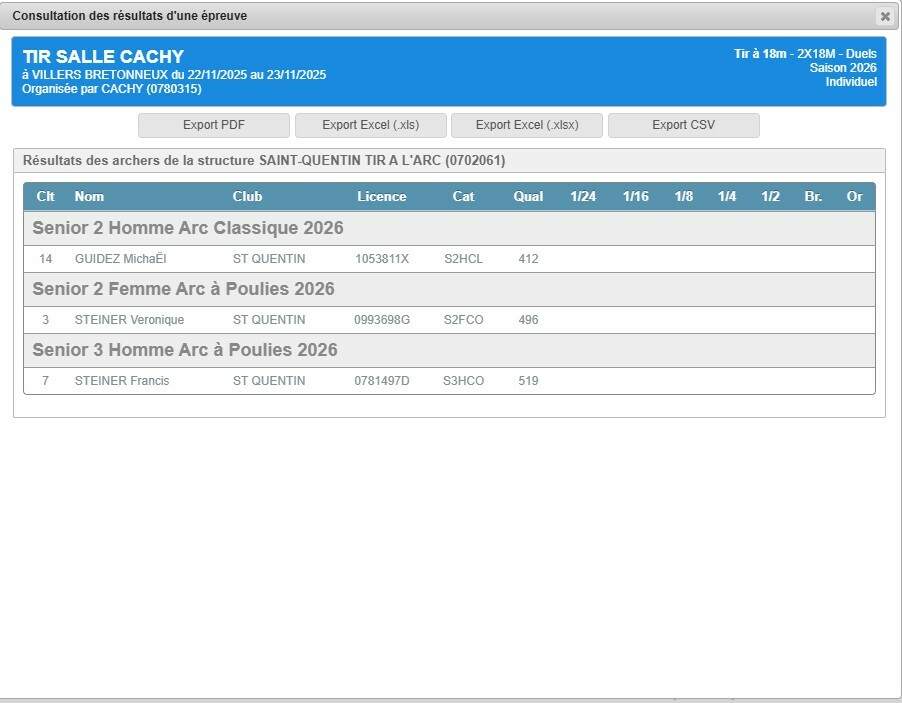Click the Qual column header

[x=528, y=196]
